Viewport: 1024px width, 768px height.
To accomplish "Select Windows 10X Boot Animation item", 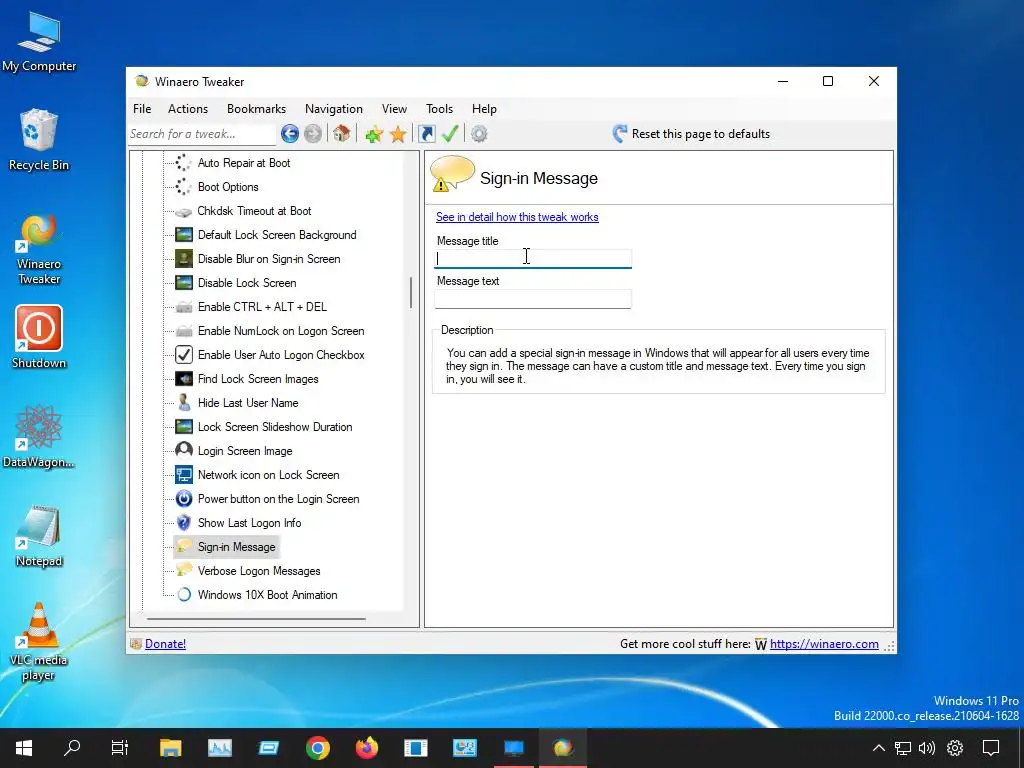I will [x=267, y=595].
